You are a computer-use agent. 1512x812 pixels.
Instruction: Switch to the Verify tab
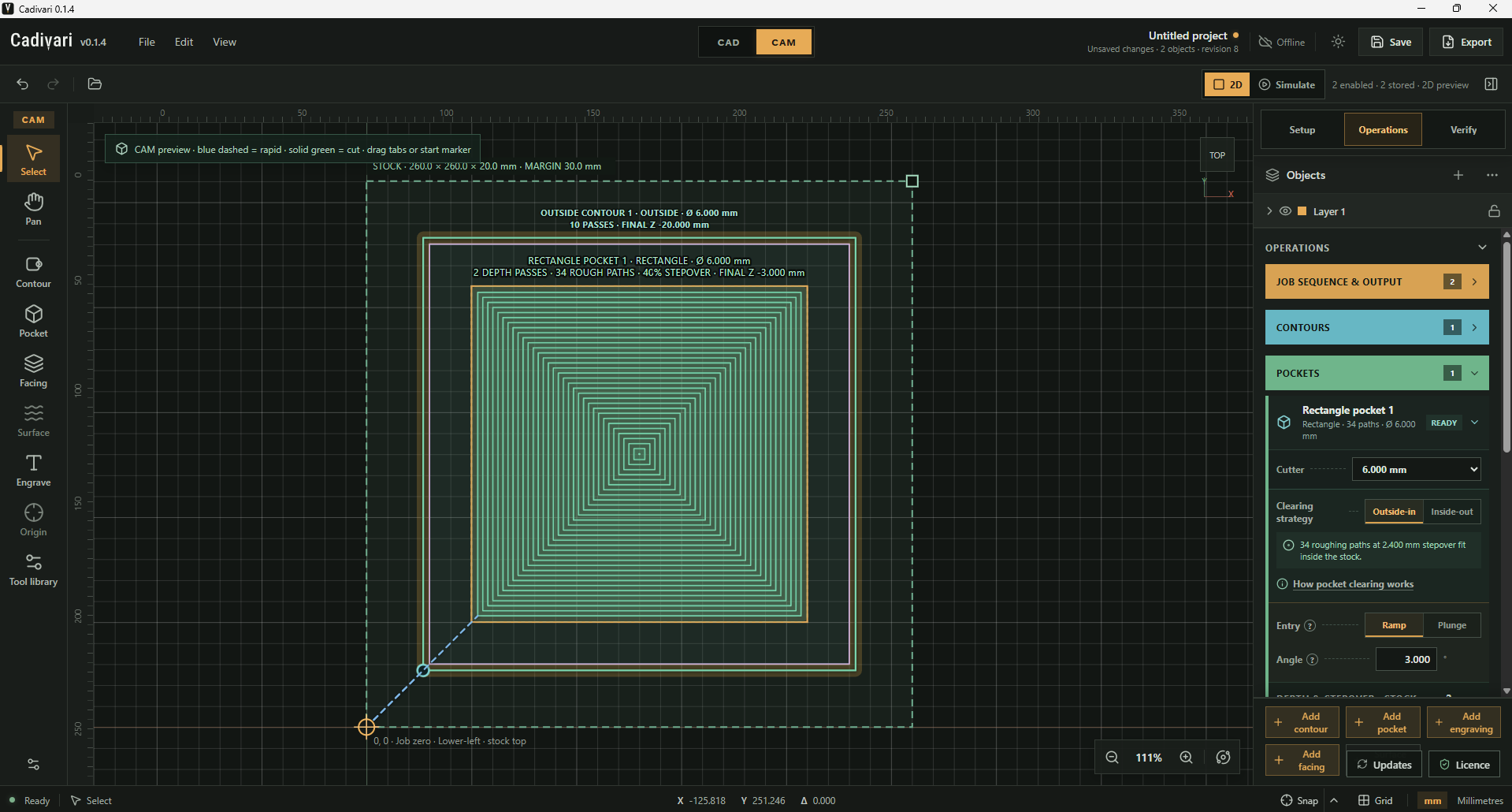click(x=1463, y=130)
